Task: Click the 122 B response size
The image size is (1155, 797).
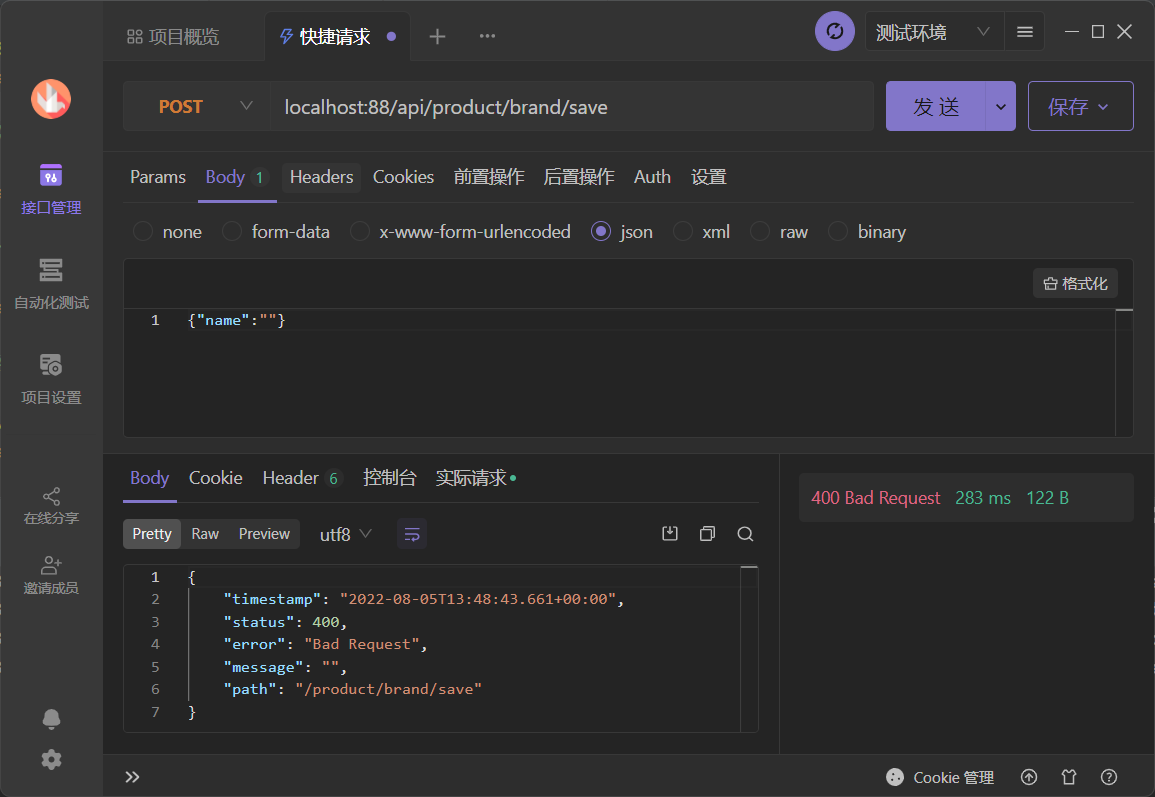Action: point(1047,498)
